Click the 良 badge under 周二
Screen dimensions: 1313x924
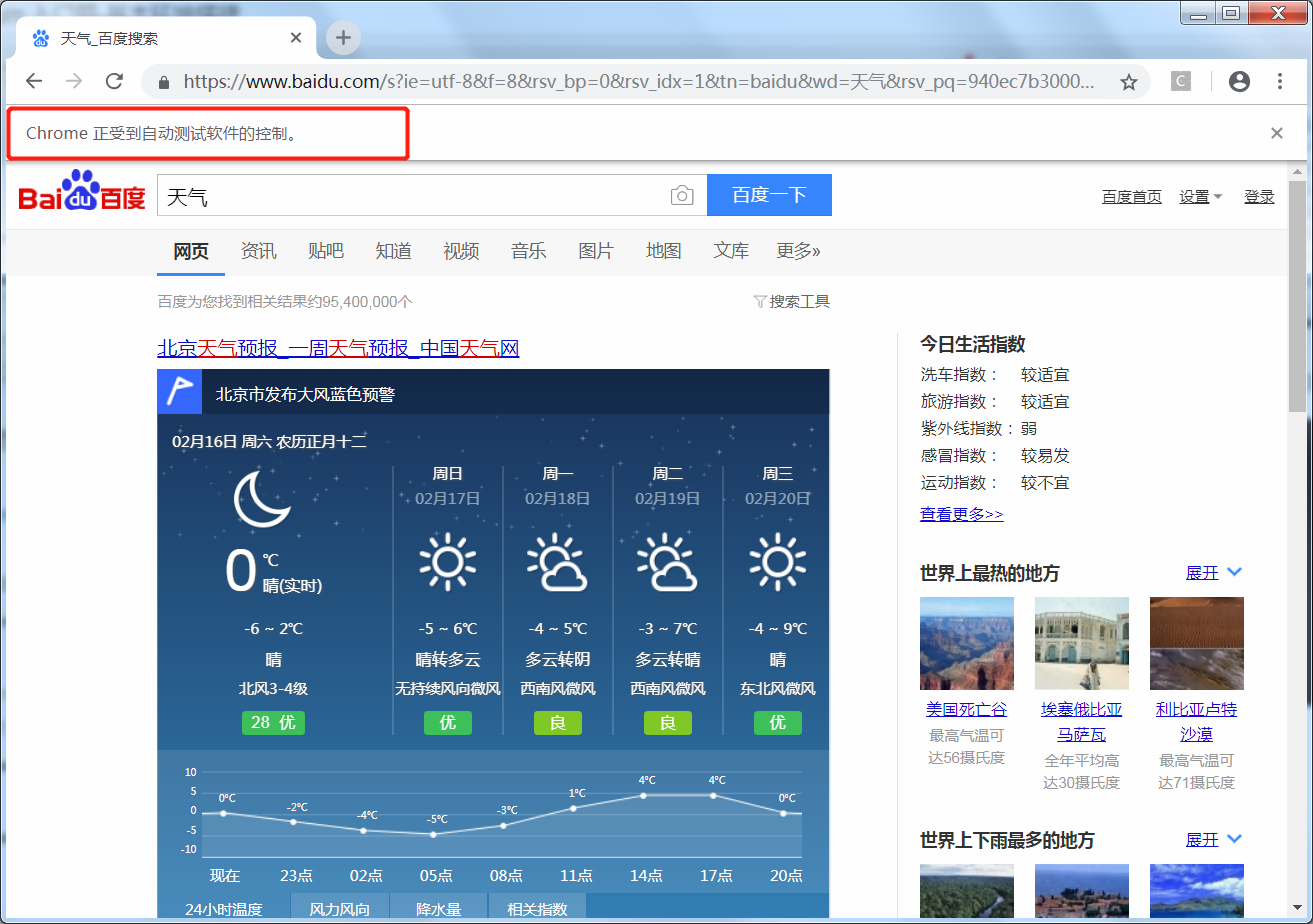[x=668, y=722]
